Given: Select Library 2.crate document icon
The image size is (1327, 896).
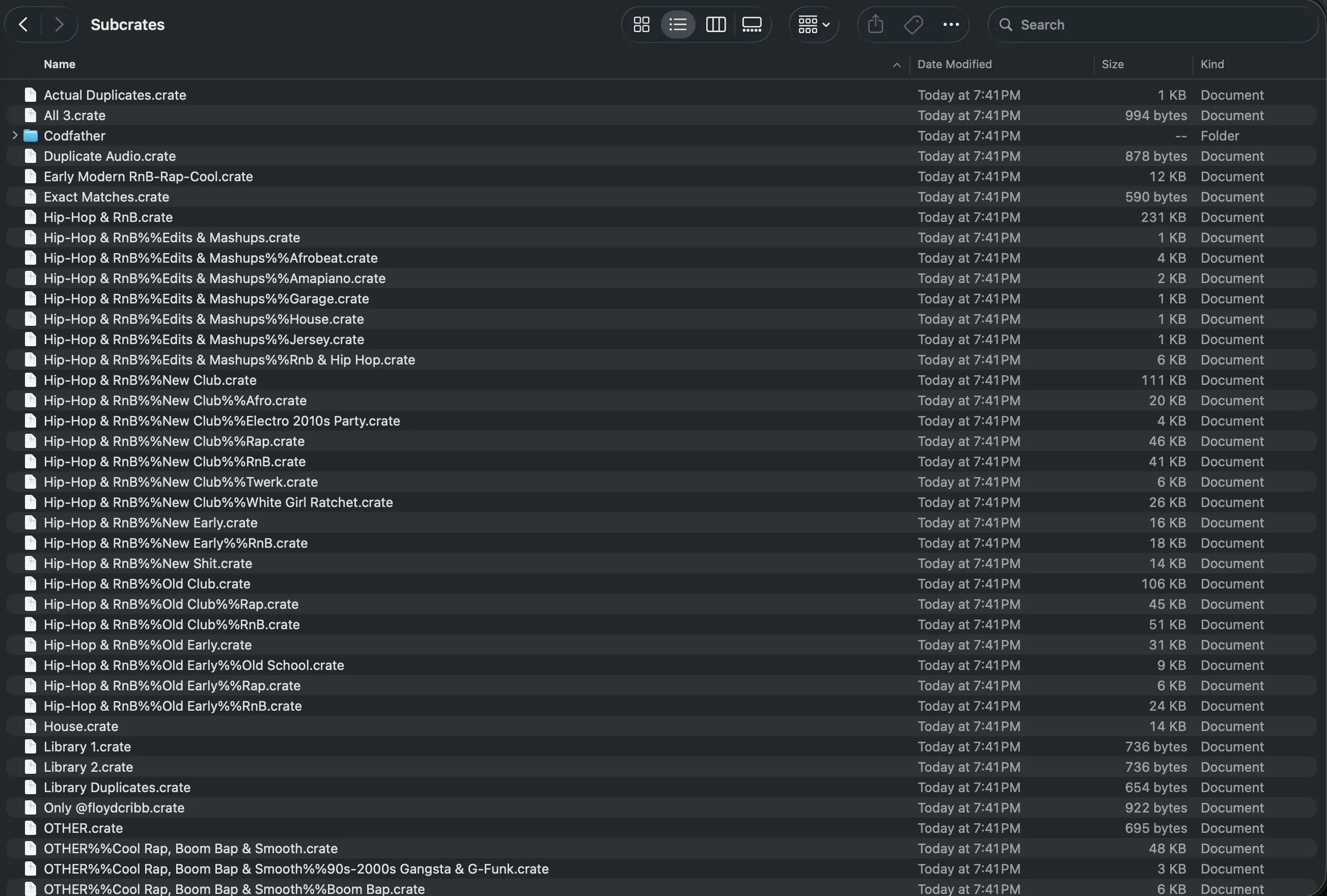Looking at the screenshot, I should [30, 767].
